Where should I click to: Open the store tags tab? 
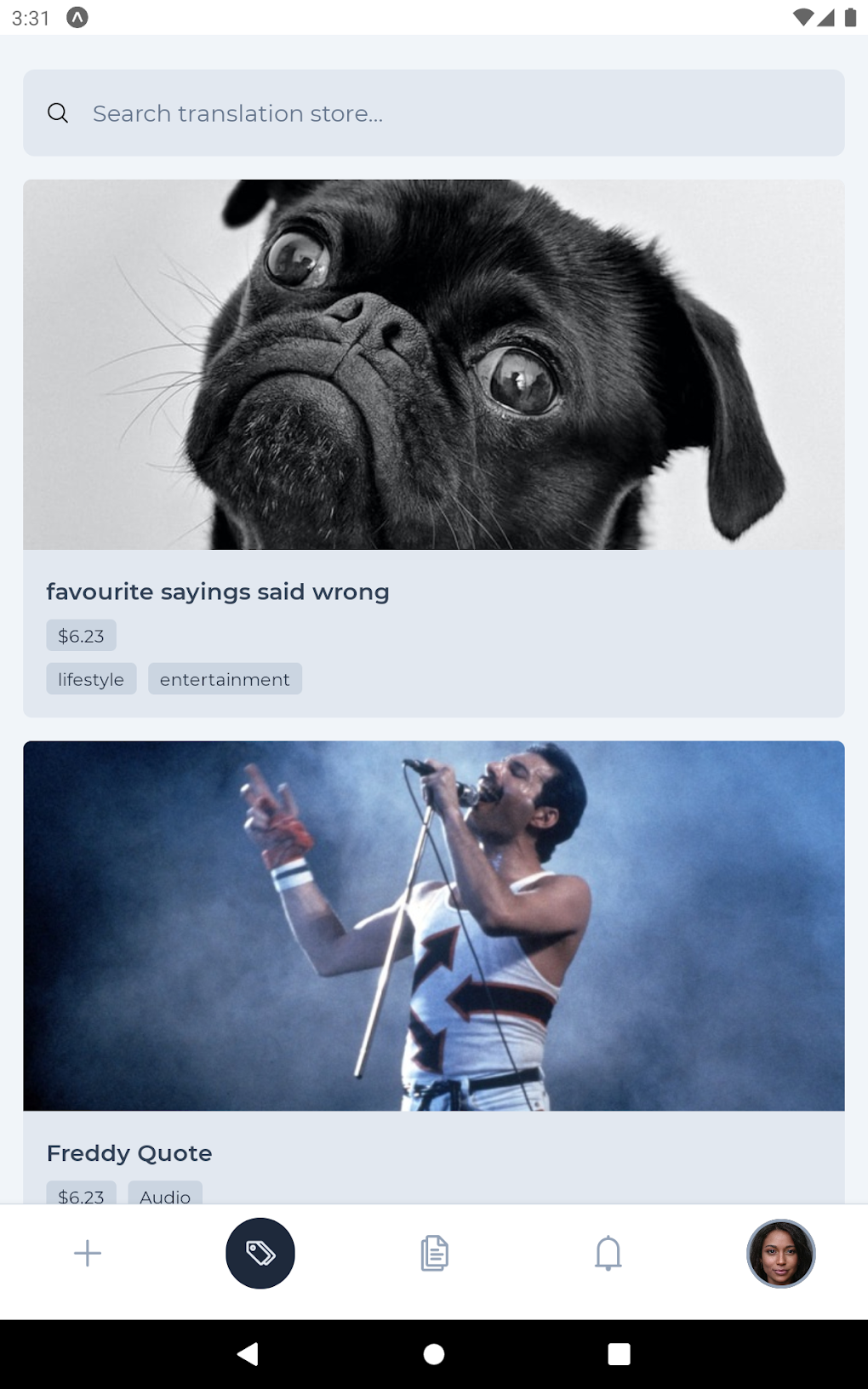[260, 1253]
